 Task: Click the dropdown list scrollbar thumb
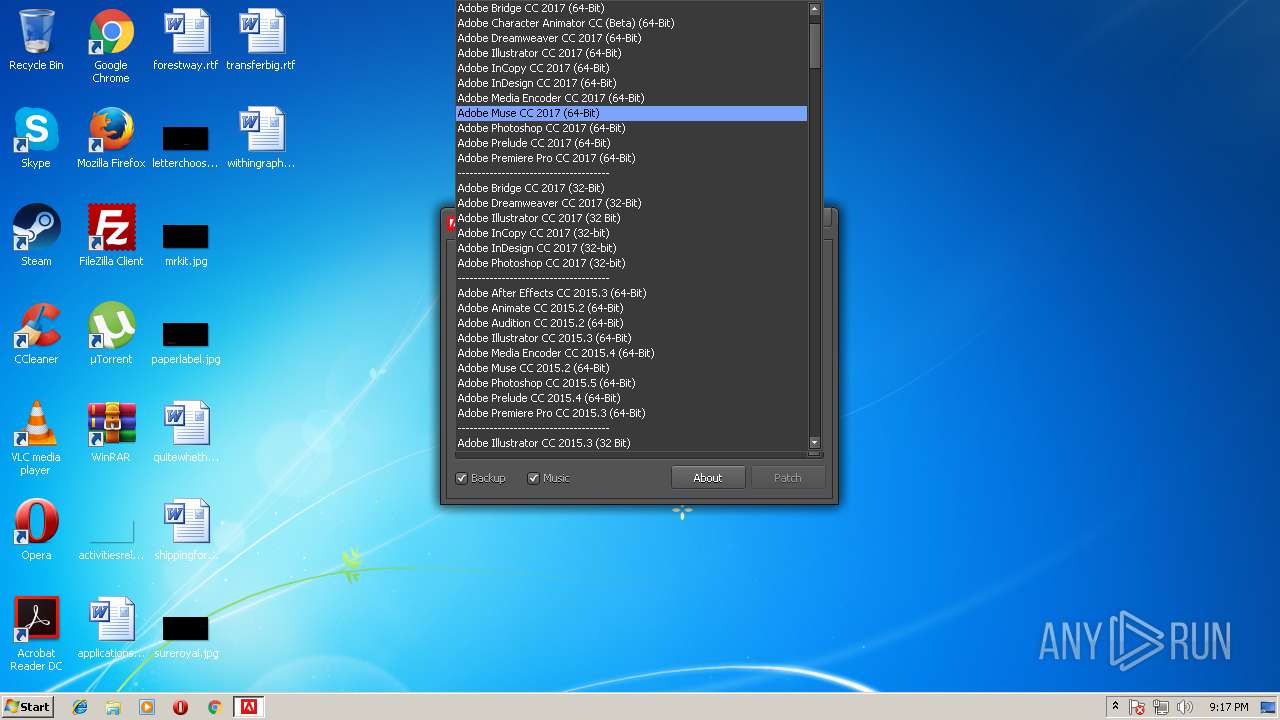[814, 45]
